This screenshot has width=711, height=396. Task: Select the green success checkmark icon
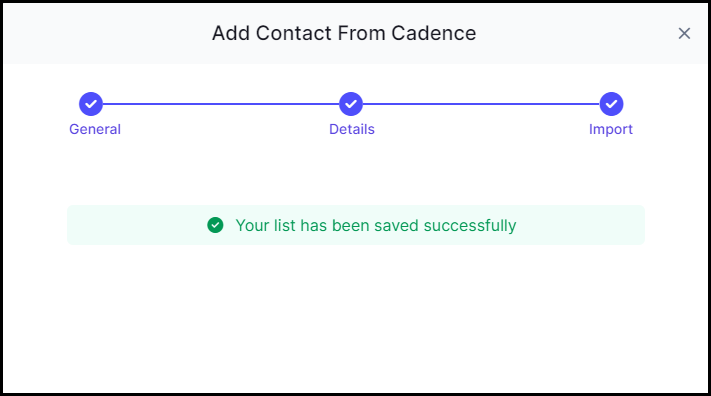point(215,225)
